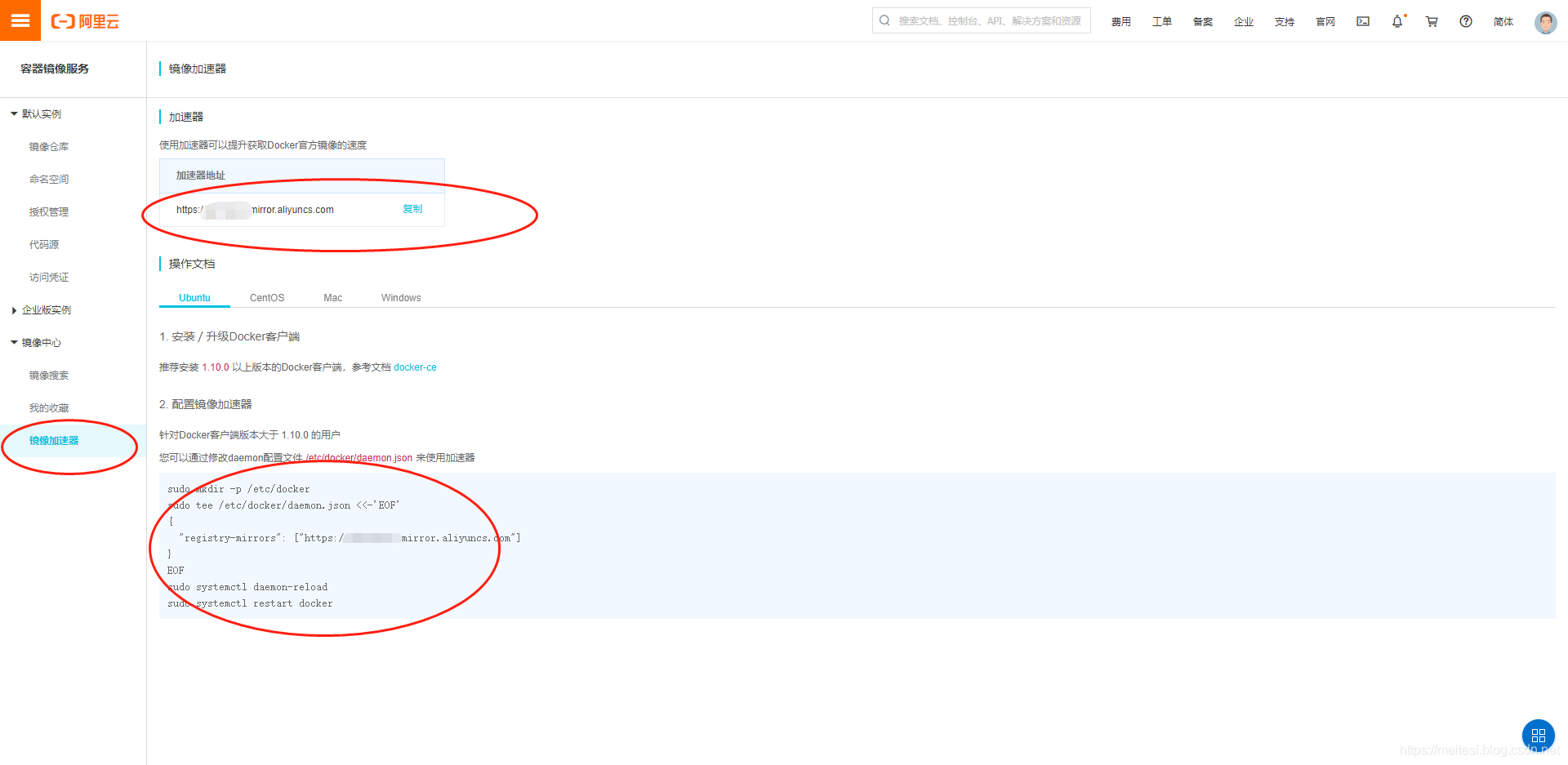Collapse the 默认实例 tree section

36,114
